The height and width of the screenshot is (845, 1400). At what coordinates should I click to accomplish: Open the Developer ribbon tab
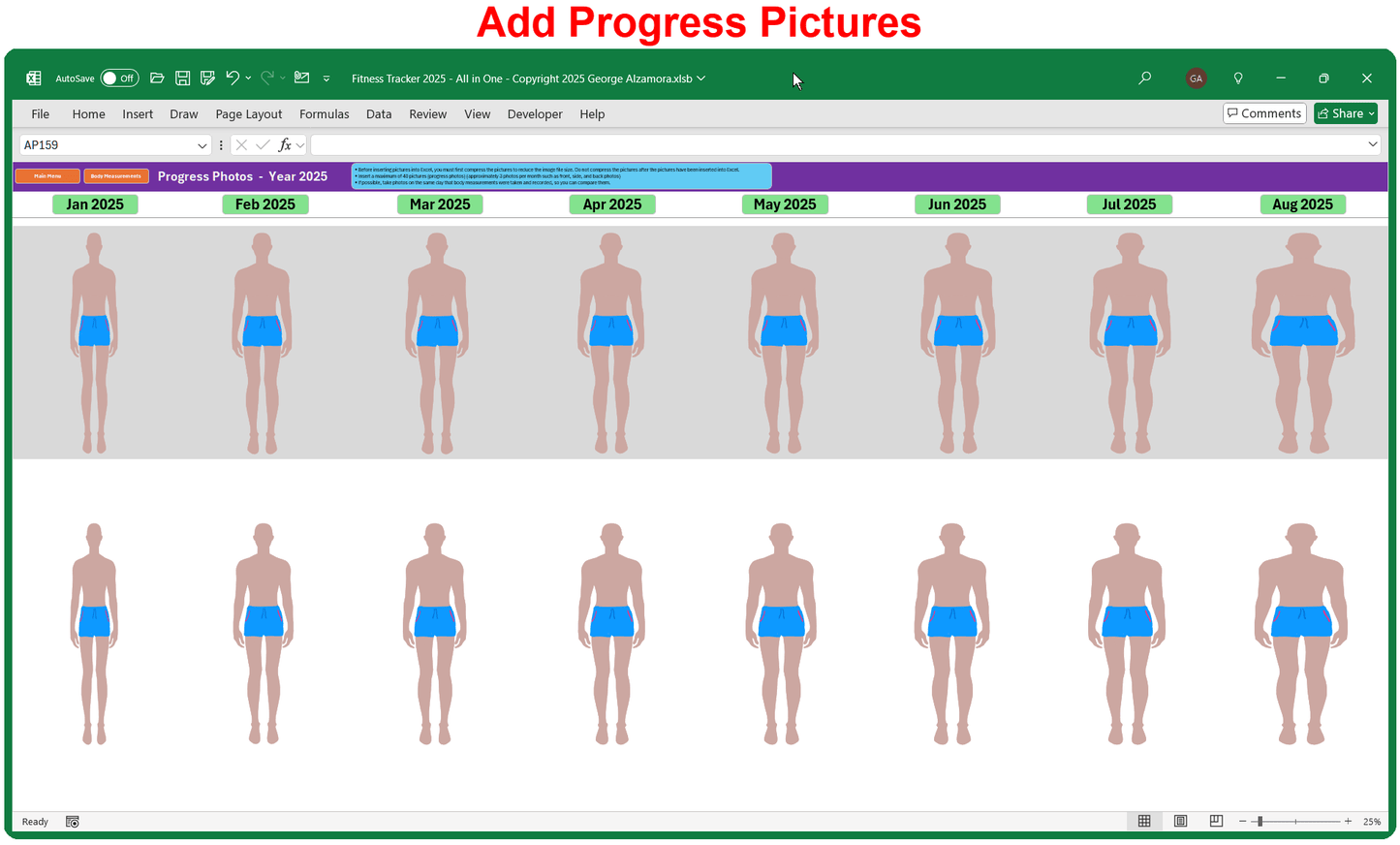click(x=534, y=114)
